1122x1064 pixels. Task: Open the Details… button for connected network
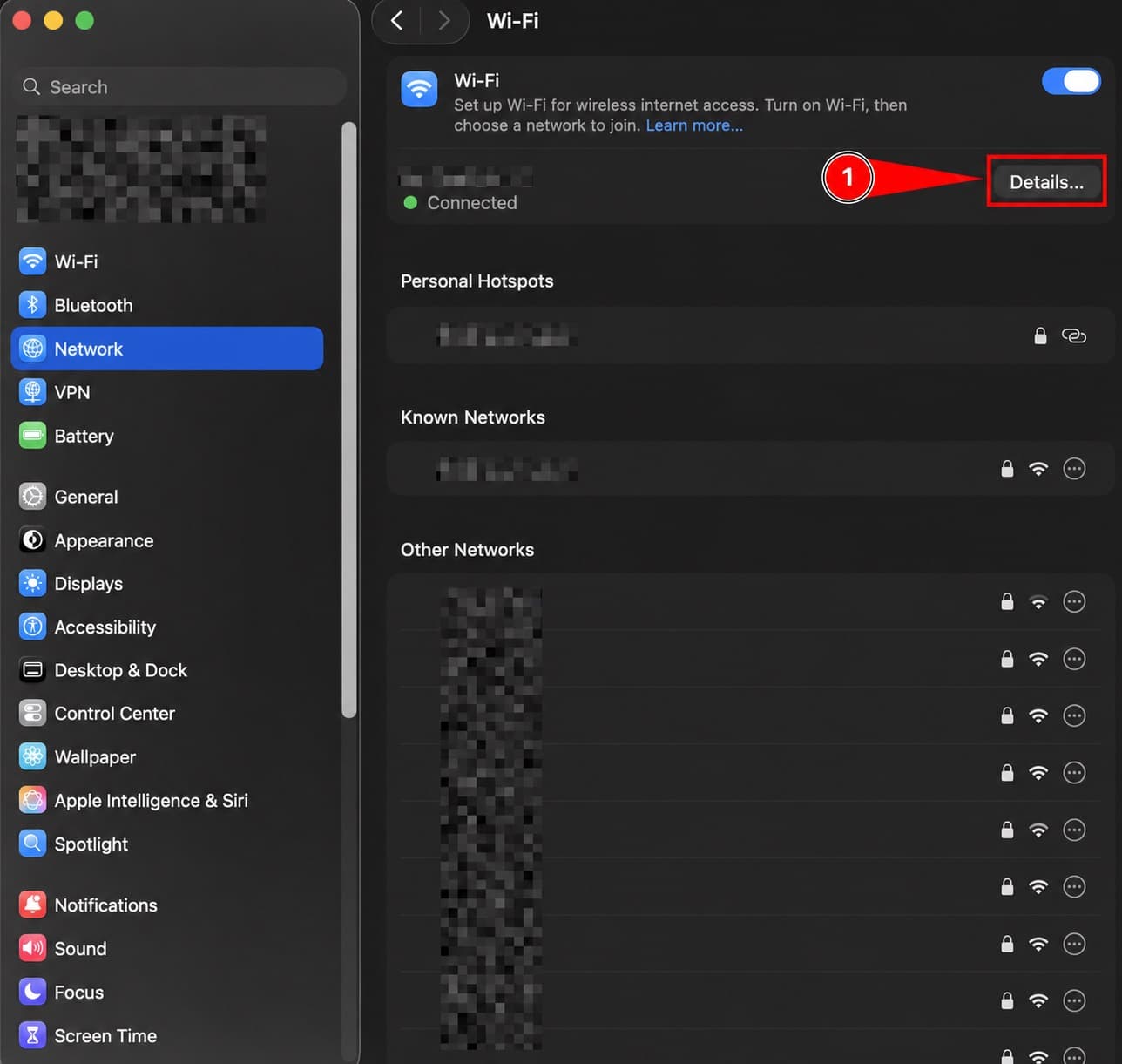click(x=1046, y=182)
